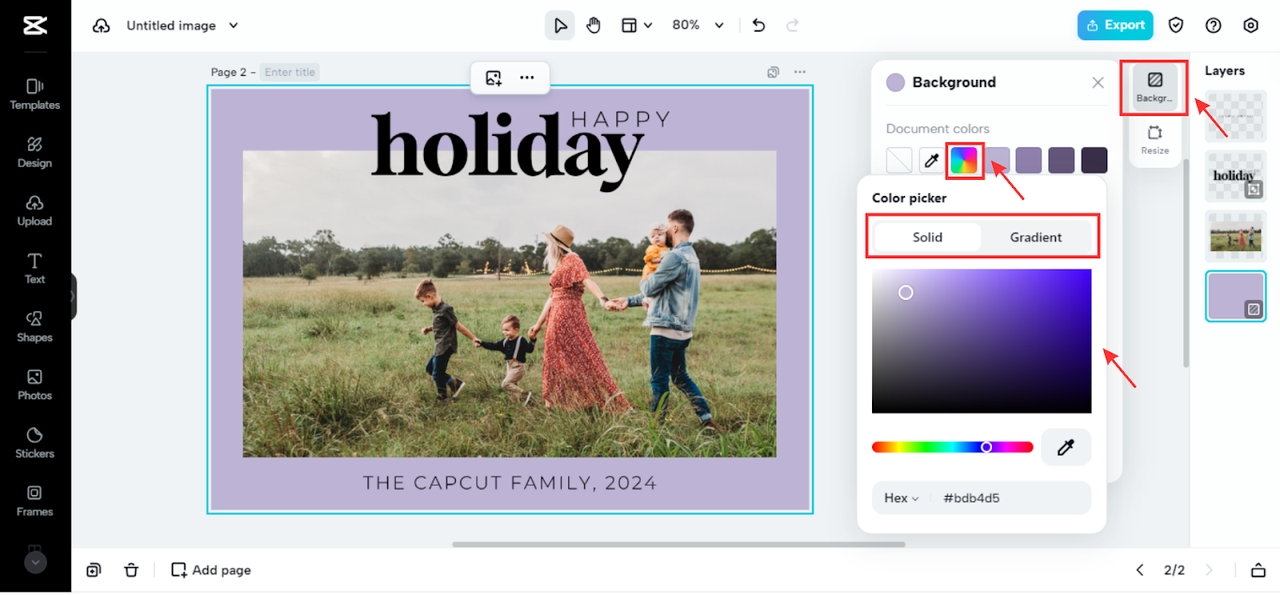Screen dimensions: 1280x595
Task: Open the Upload sidebar panel
Action: point(35,210)
